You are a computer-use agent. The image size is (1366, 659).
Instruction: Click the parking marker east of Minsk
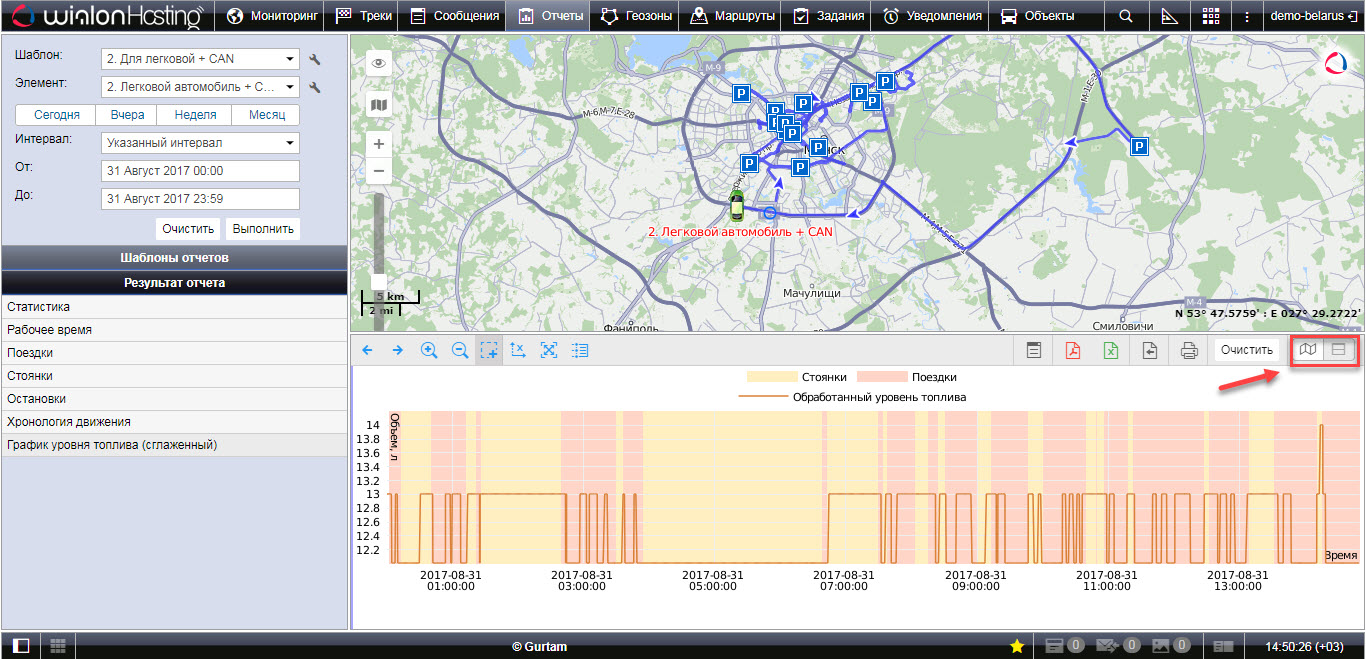coord(1139,147)
